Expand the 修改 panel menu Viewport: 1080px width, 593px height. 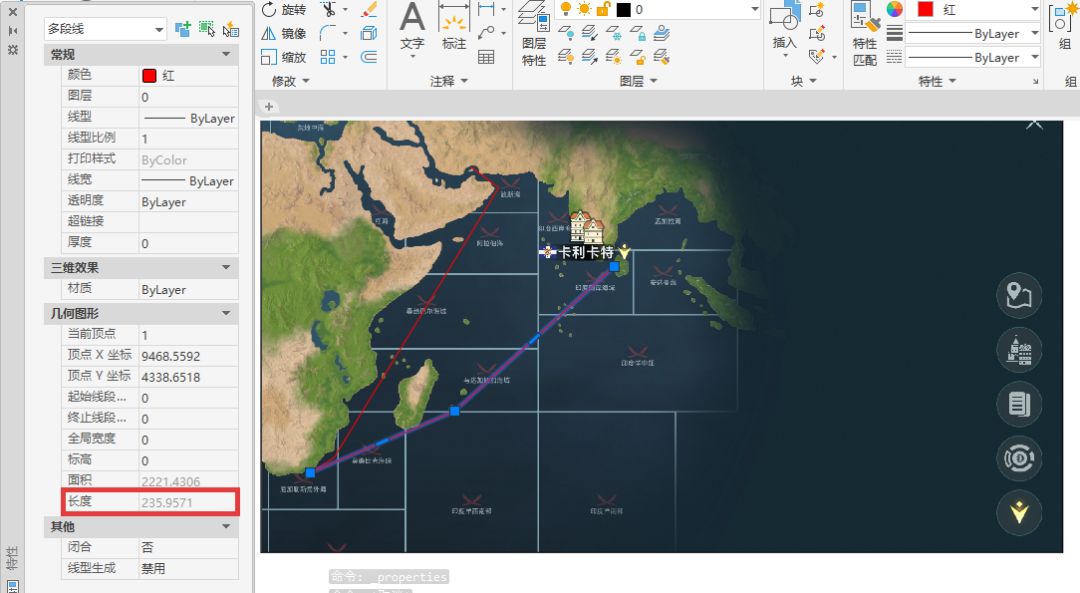(x=291, y=81)
